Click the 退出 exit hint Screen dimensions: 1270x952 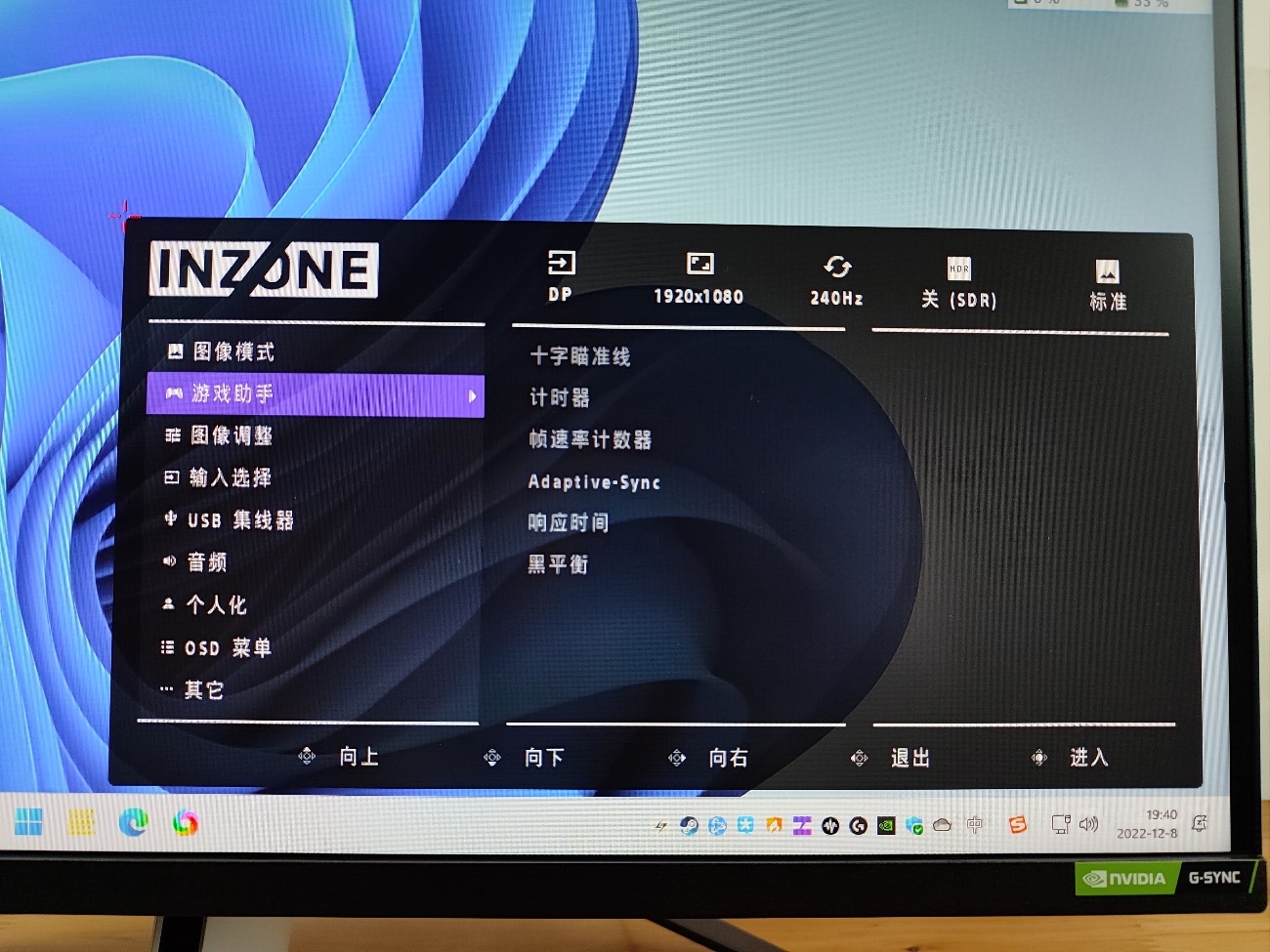click(x=890, y=758)
